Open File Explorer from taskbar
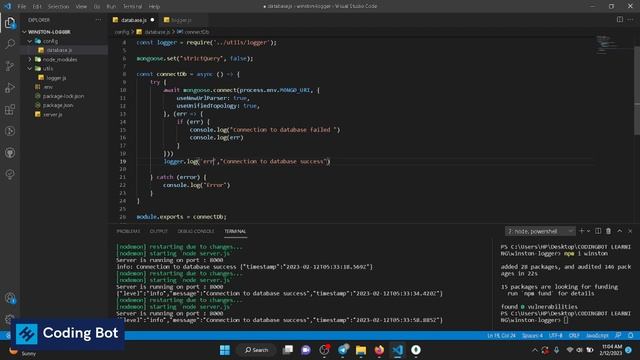The height and width of the screenshot is (360, 640). [x=361, y=350]
